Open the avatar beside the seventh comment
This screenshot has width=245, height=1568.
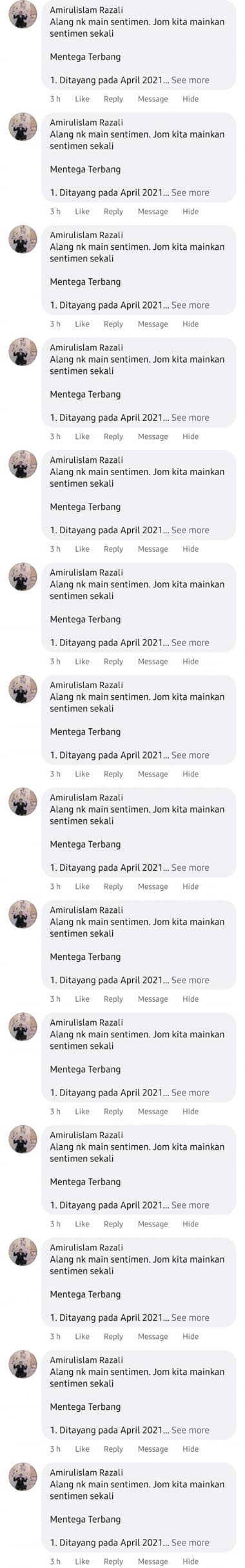coord(23,689)
